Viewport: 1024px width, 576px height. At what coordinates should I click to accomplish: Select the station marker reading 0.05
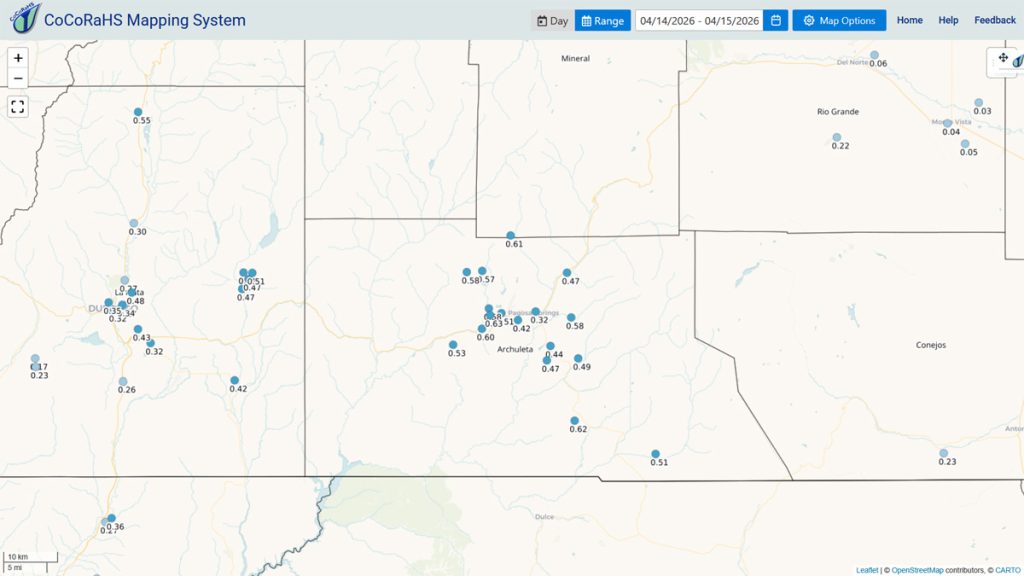[965, 144]
